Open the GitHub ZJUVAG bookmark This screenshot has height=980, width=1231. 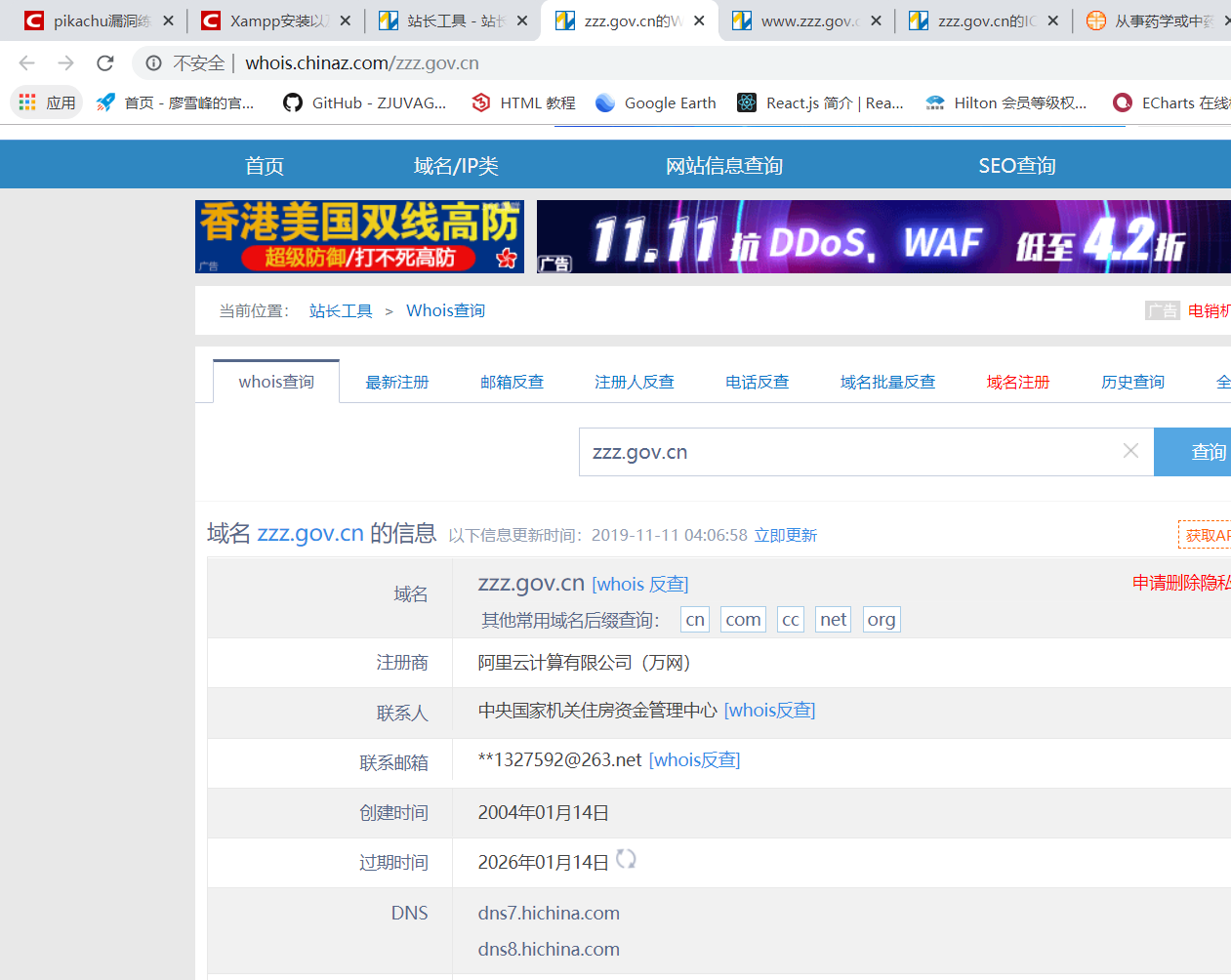[x=364, y=102]
